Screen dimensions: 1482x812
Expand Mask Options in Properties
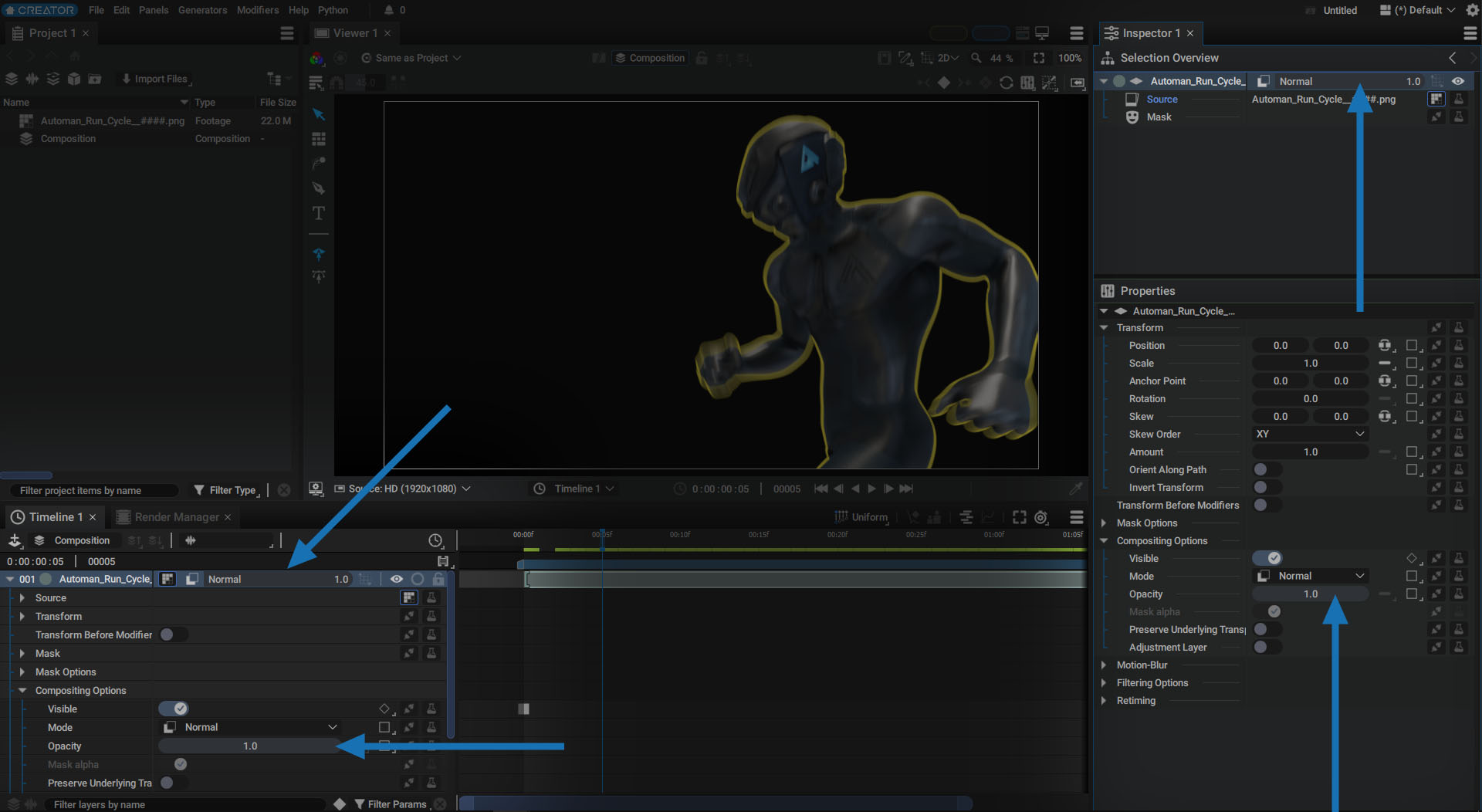click(x=1104, y=523)
